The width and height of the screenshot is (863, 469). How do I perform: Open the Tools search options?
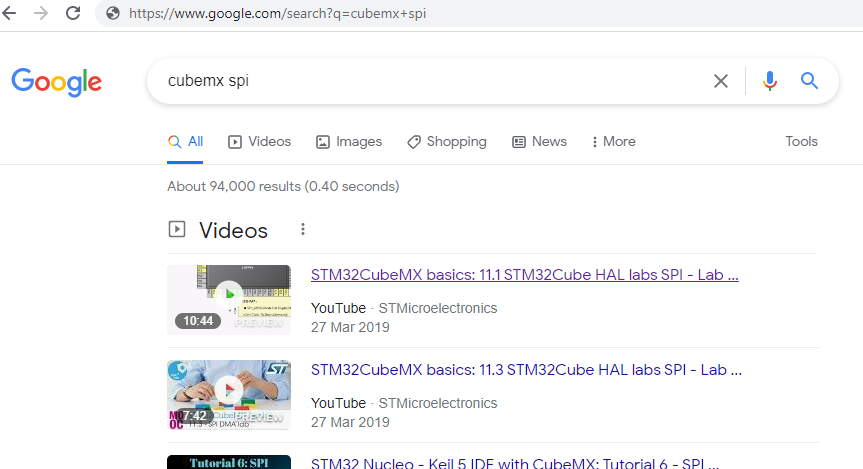pyautogui.click(x=801, y=141)
